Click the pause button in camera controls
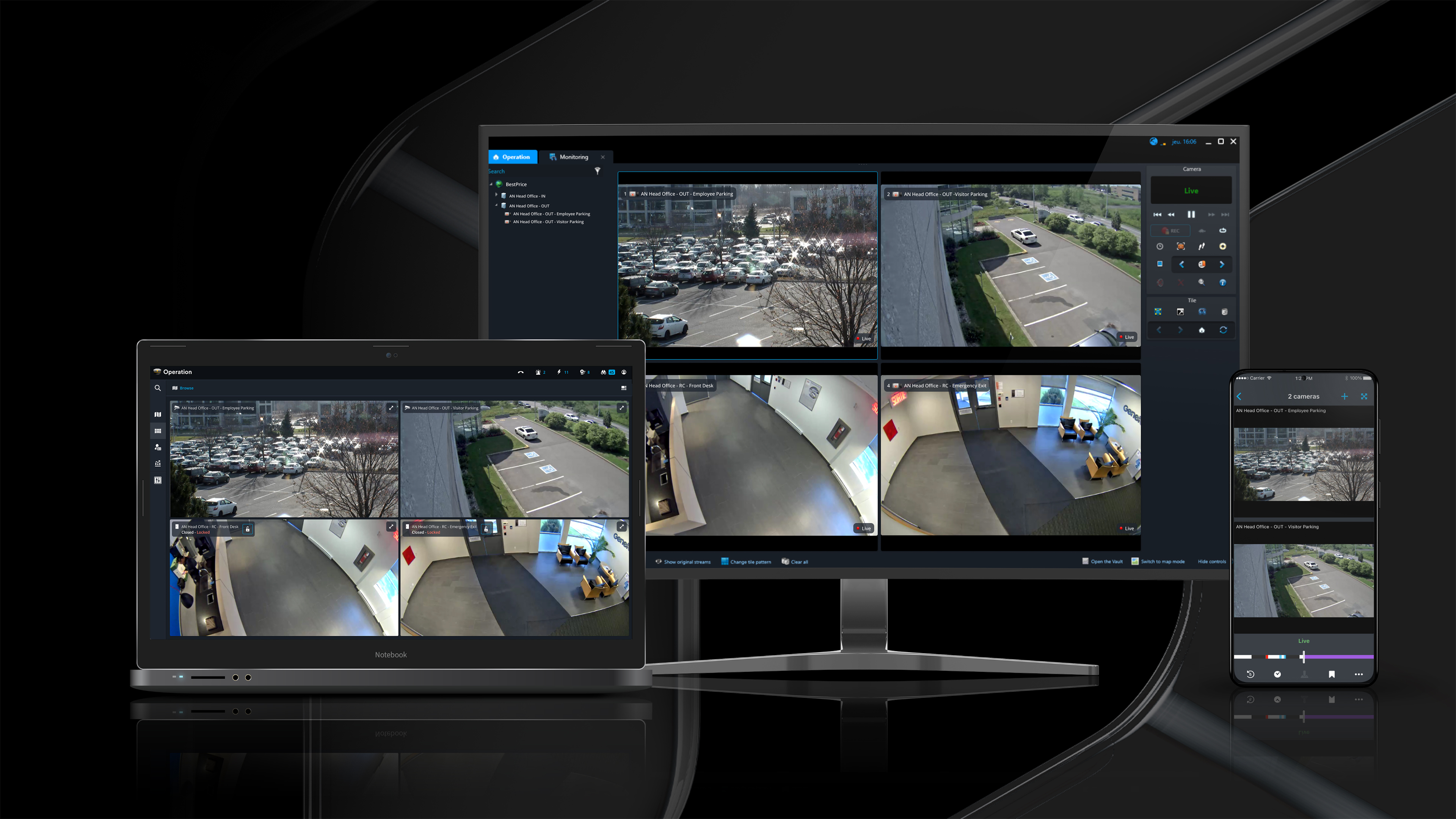This screenshot has width=1456, height=819. 1191,214
